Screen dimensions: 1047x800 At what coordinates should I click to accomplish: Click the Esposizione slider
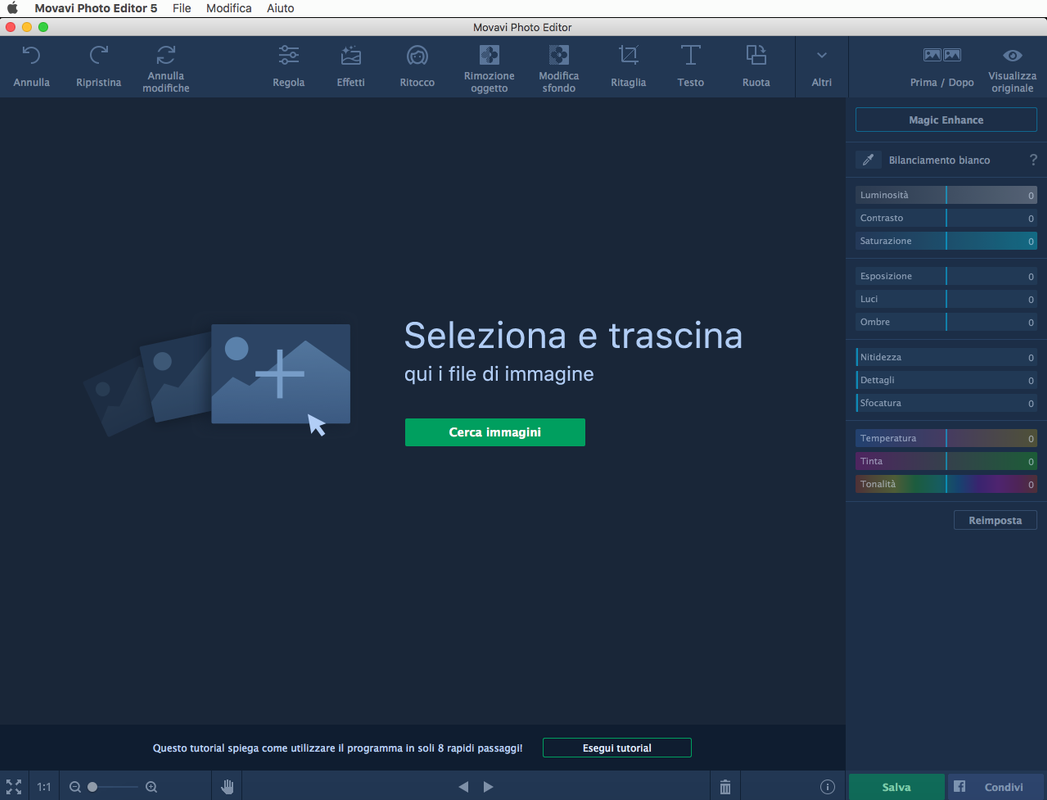click(x=946, y=276)
